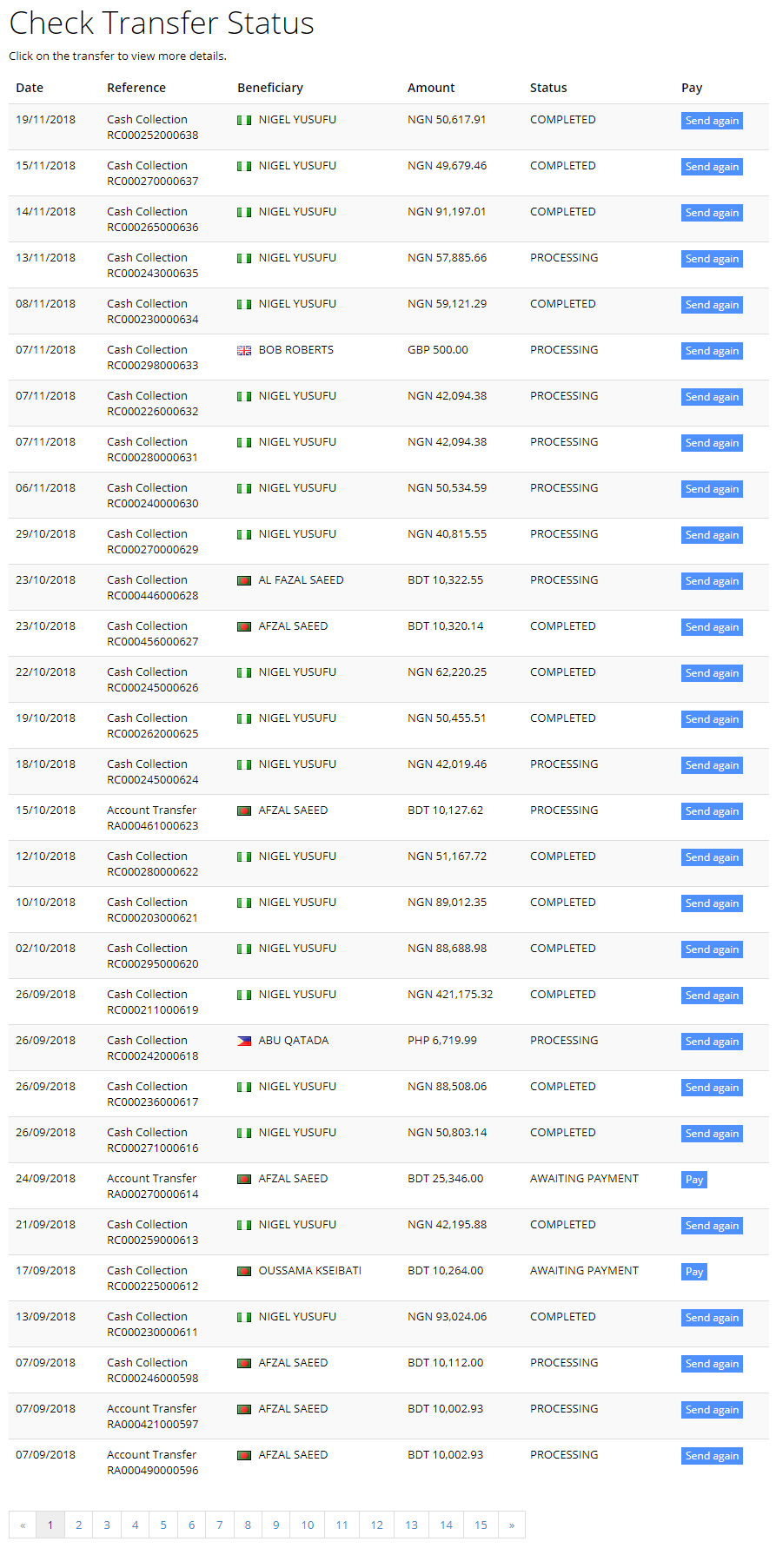The image size is (776, 1568).
Task: Click the Bangladesh flag beside AL FAZAL SAEED
Action: [x=244, y=580]
